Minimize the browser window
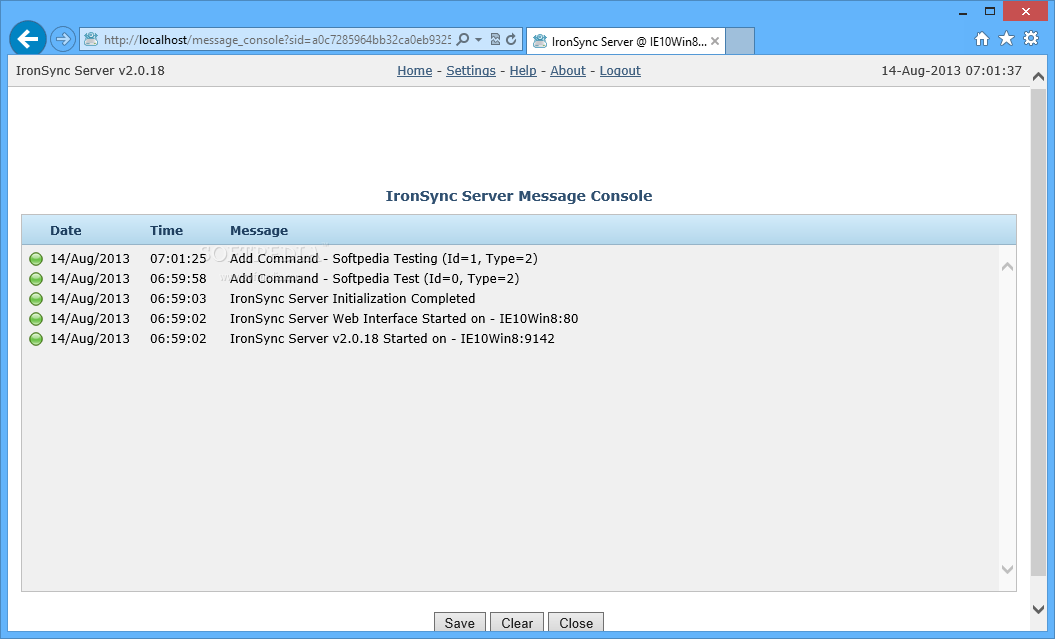Image resolution: width=1055 pixels, height=639 pixels. click(x=963, y=11)
